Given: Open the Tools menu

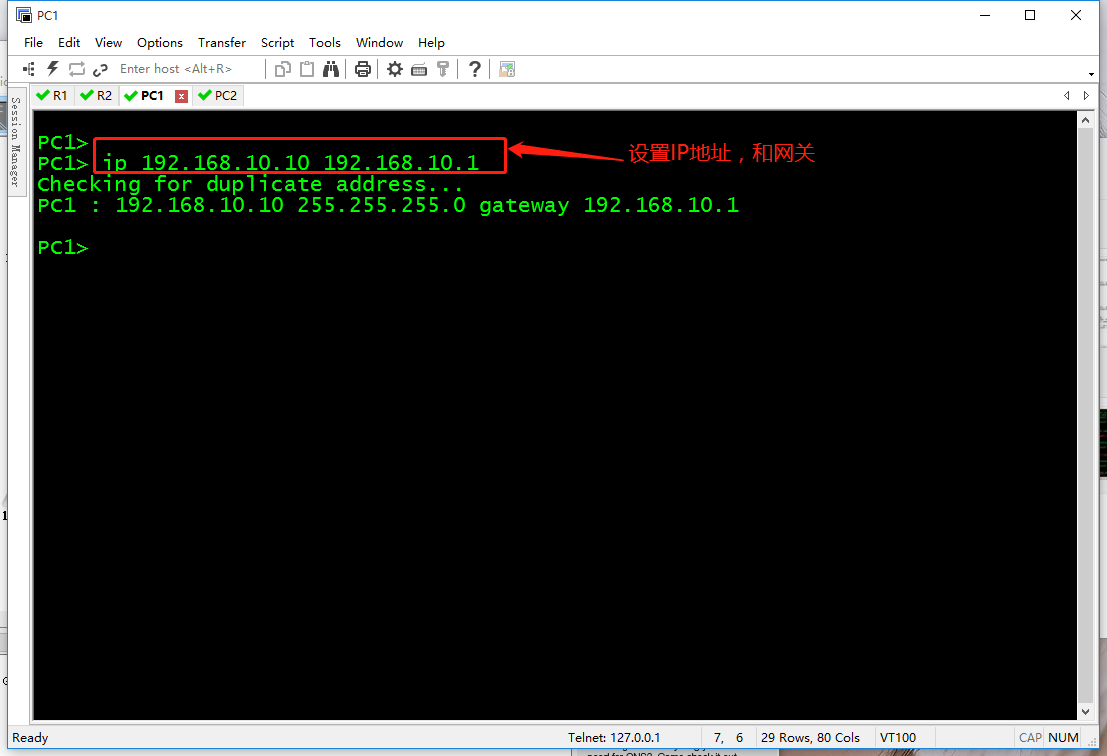Looking at the screenshot, I should coord(325,43).
